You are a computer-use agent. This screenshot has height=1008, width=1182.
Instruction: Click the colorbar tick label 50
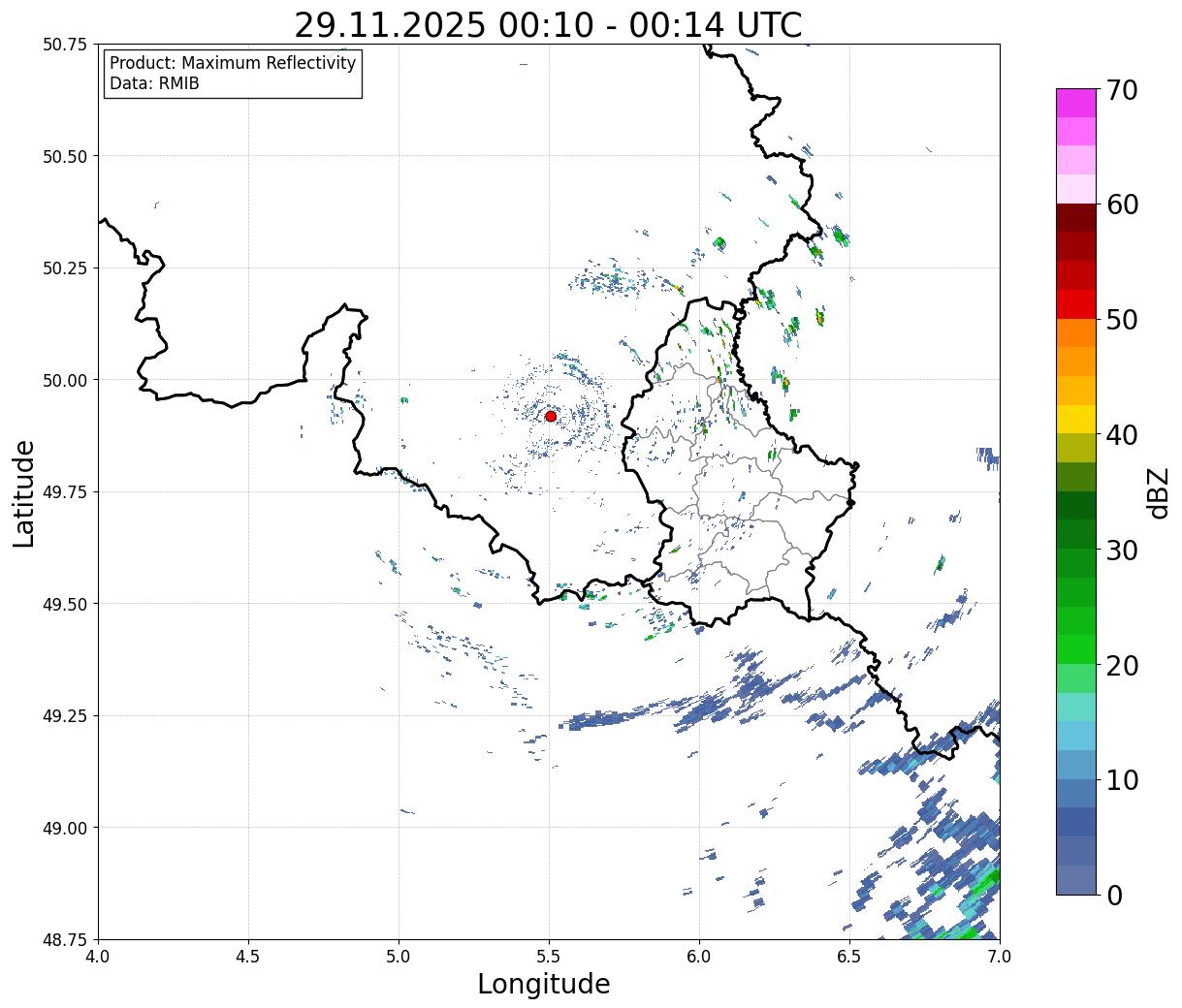click(1121, 320)
